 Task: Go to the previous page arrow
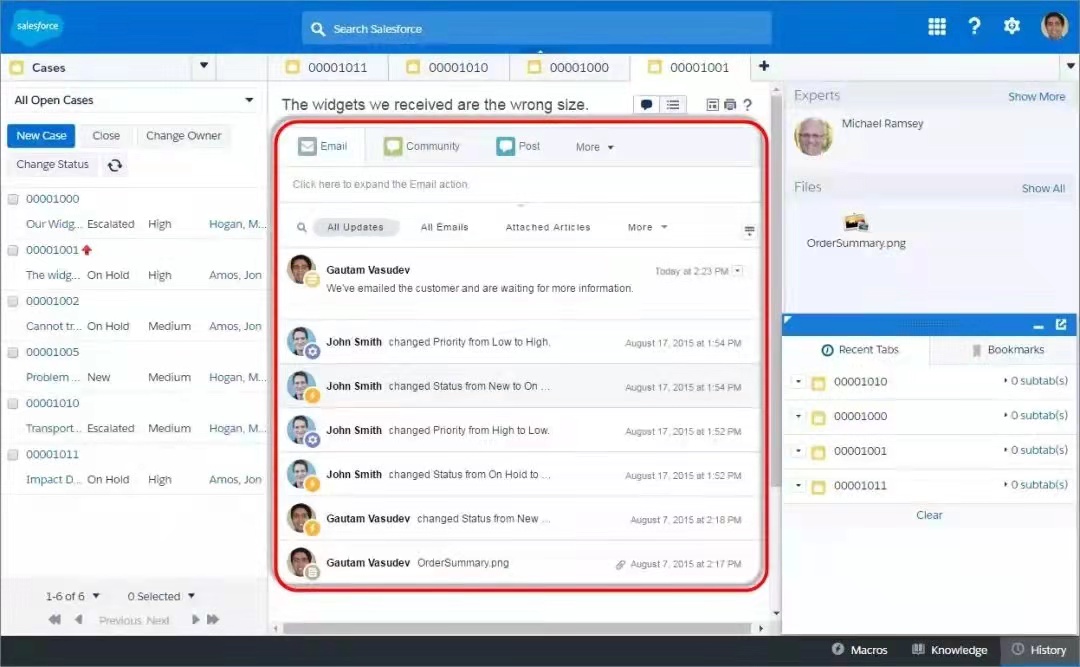pos(79,619)
